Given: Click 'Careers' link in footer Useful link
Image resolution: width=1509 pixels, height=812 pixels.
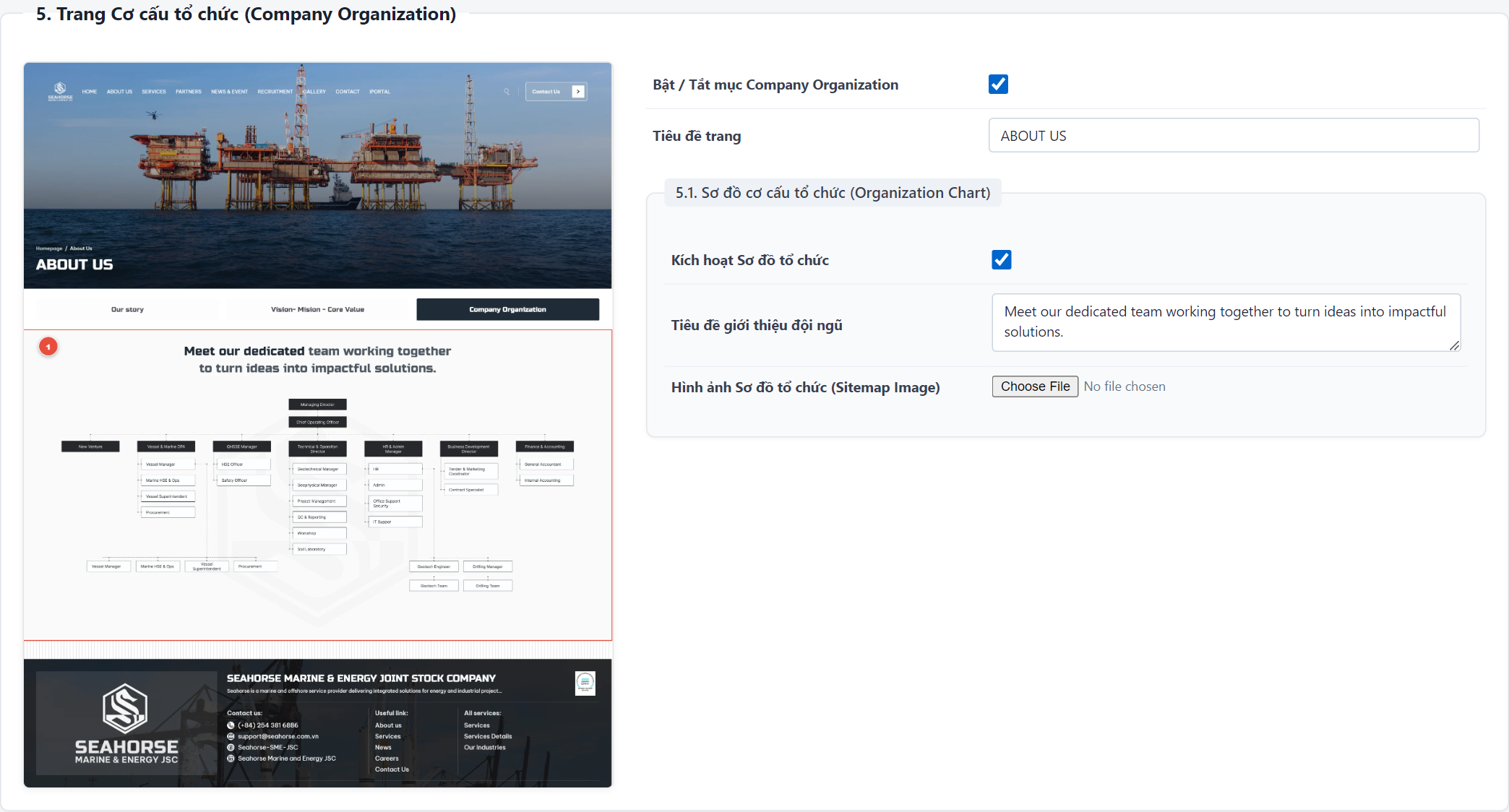Looking at the screenshot, I should [x=387, y=759].
